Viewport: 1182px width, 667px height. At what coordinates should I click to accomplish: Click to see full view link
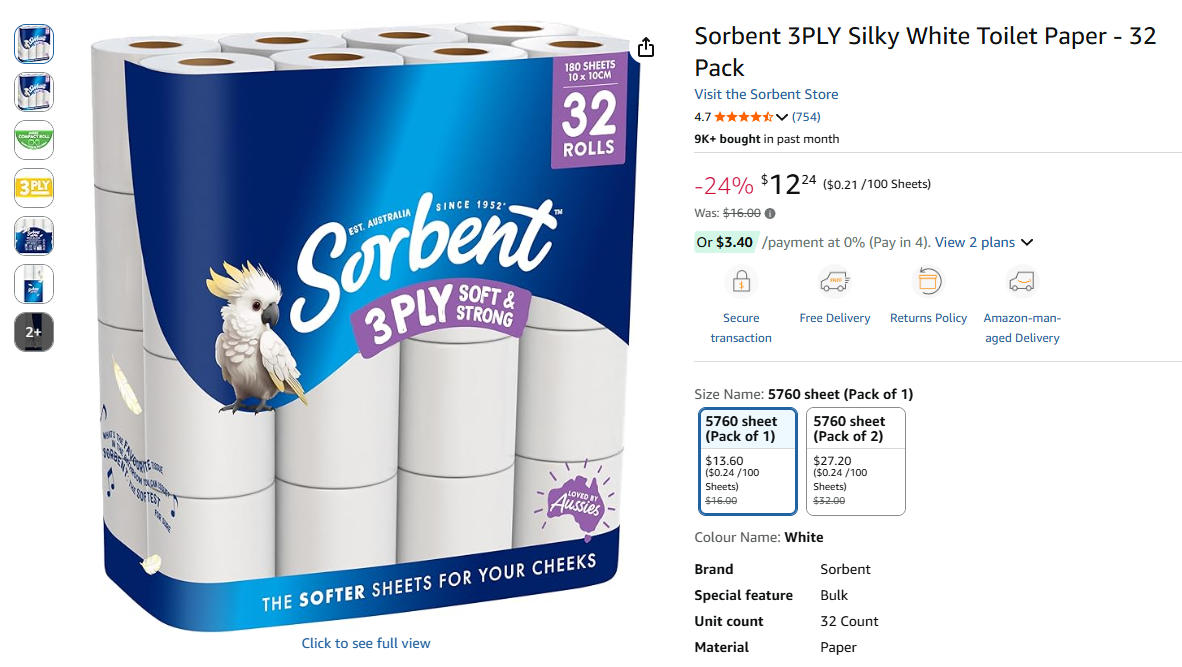(x=366, y=643)
